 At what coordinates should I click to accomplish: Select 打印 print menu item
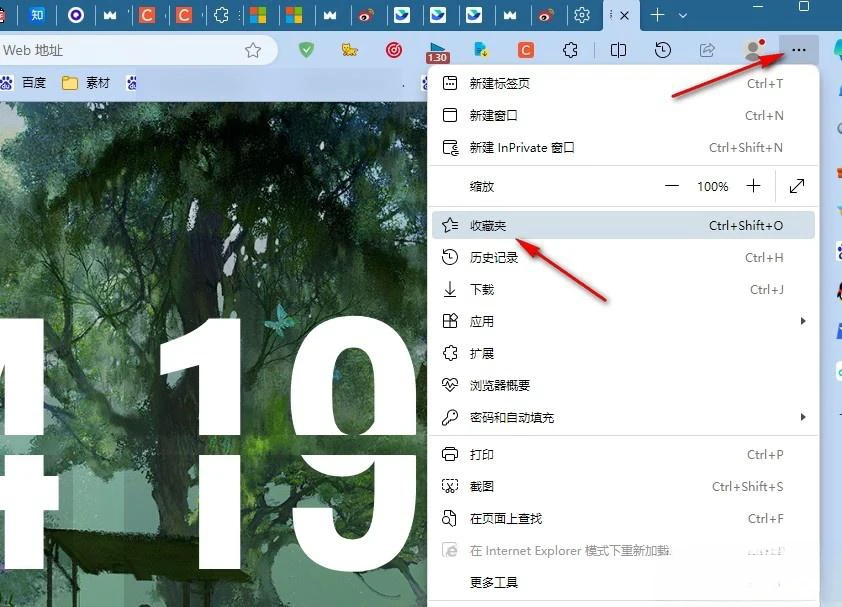(x=623, y=454)
